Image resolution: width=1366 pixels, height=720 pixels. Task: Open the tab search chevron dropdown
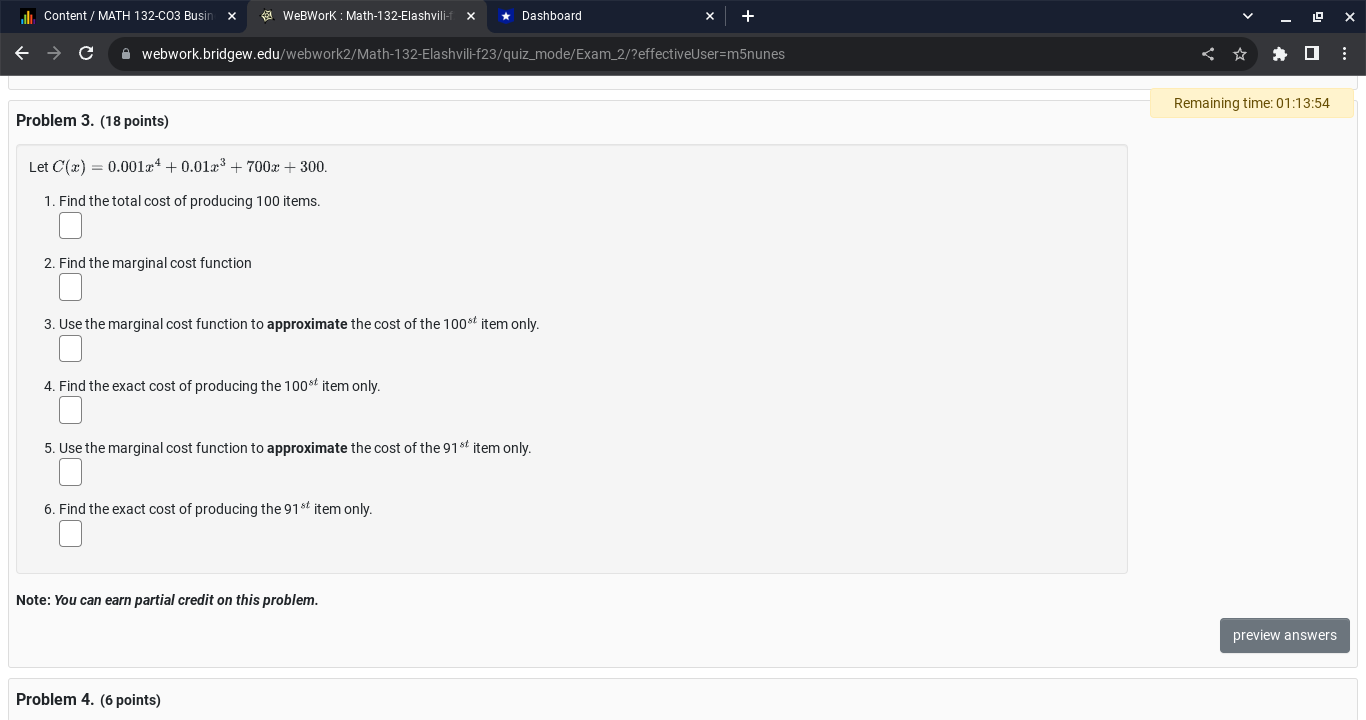click(1247, 16)
